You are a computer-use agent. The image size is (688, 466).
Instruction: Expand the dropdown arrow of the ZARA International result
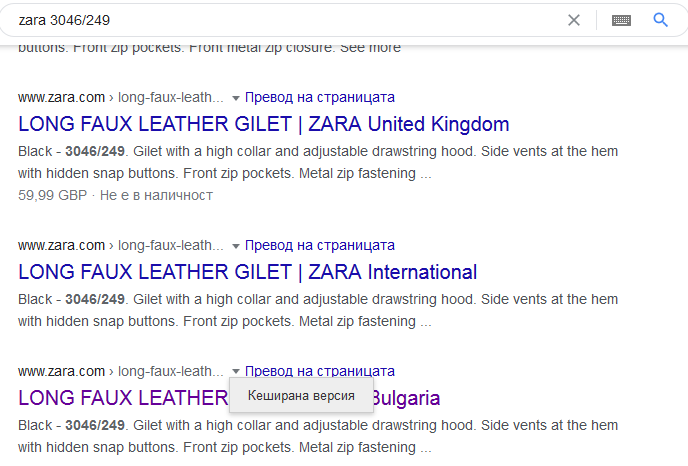[x=236, y=246]
